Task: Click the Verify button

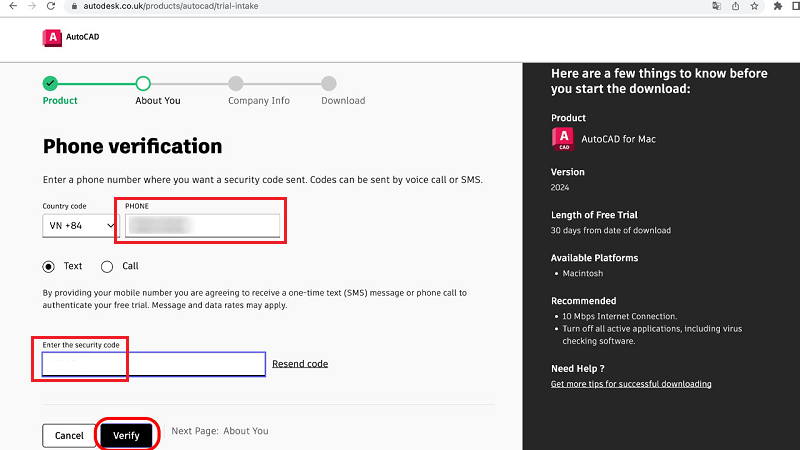Action: [x=126, y=436]
